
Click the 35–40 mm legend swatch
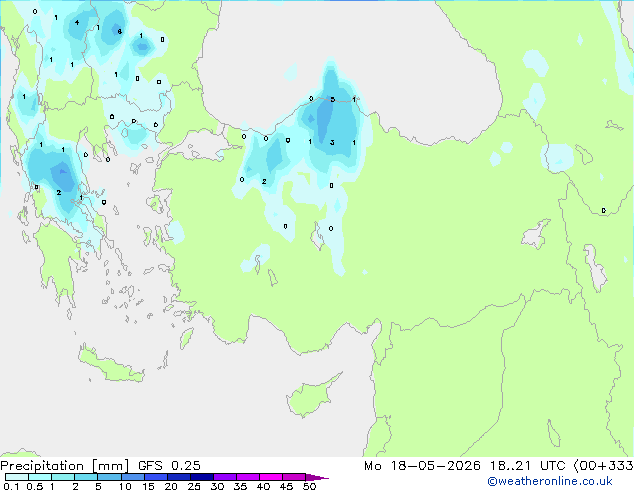click(247, 477)
